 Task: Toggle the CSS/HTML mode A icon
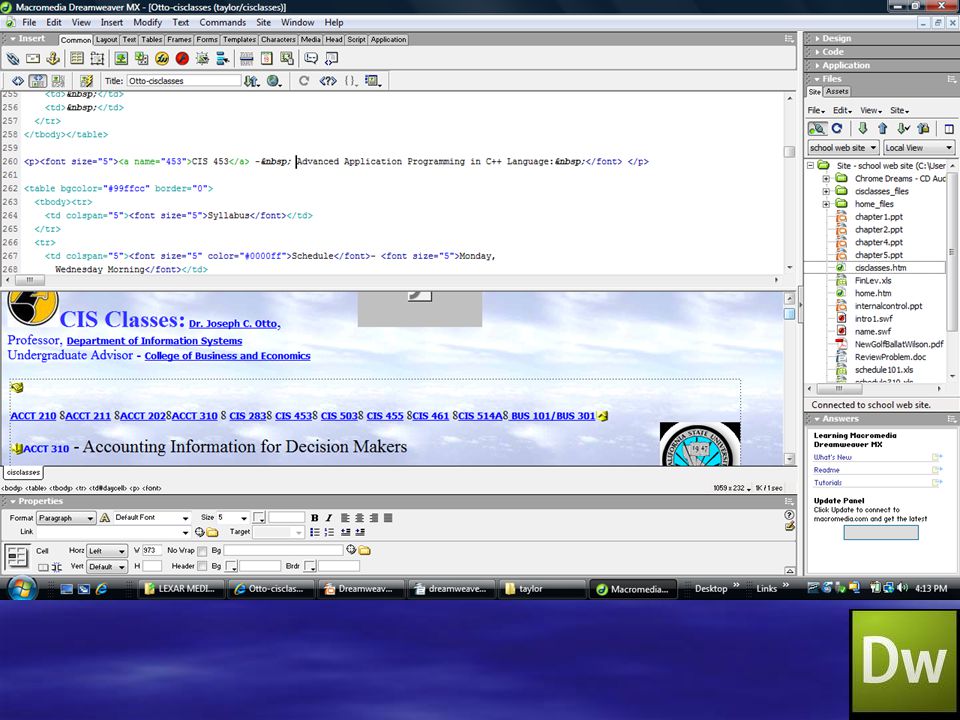pos(105,518)
